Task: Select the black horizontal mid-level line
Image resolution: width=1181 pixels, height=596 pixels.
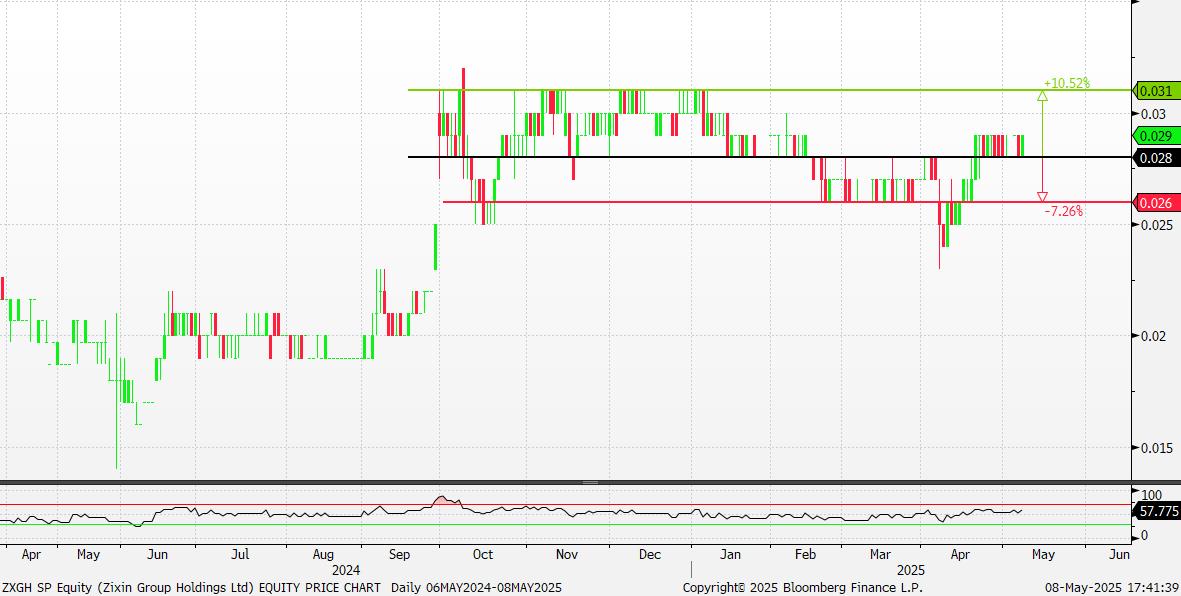Action: pyautogui.click(x=770, y=157)
